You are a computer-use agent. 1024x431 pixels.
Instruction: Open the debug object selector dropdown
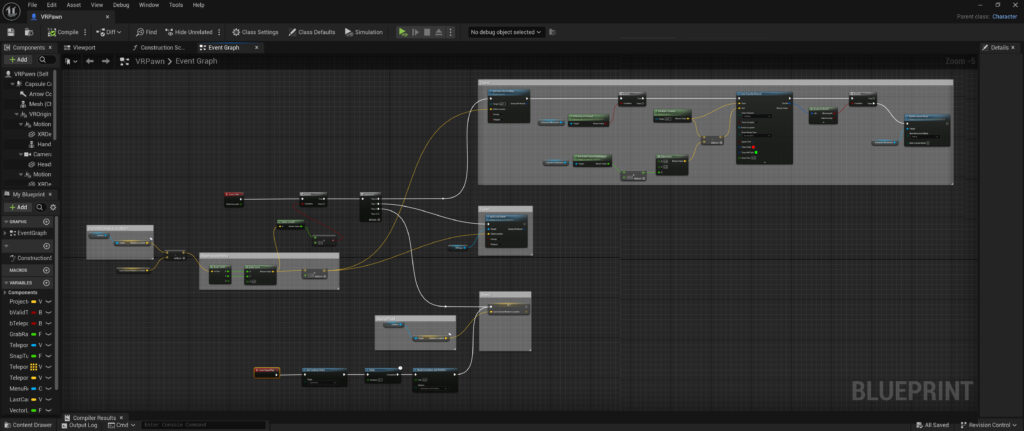506,32
